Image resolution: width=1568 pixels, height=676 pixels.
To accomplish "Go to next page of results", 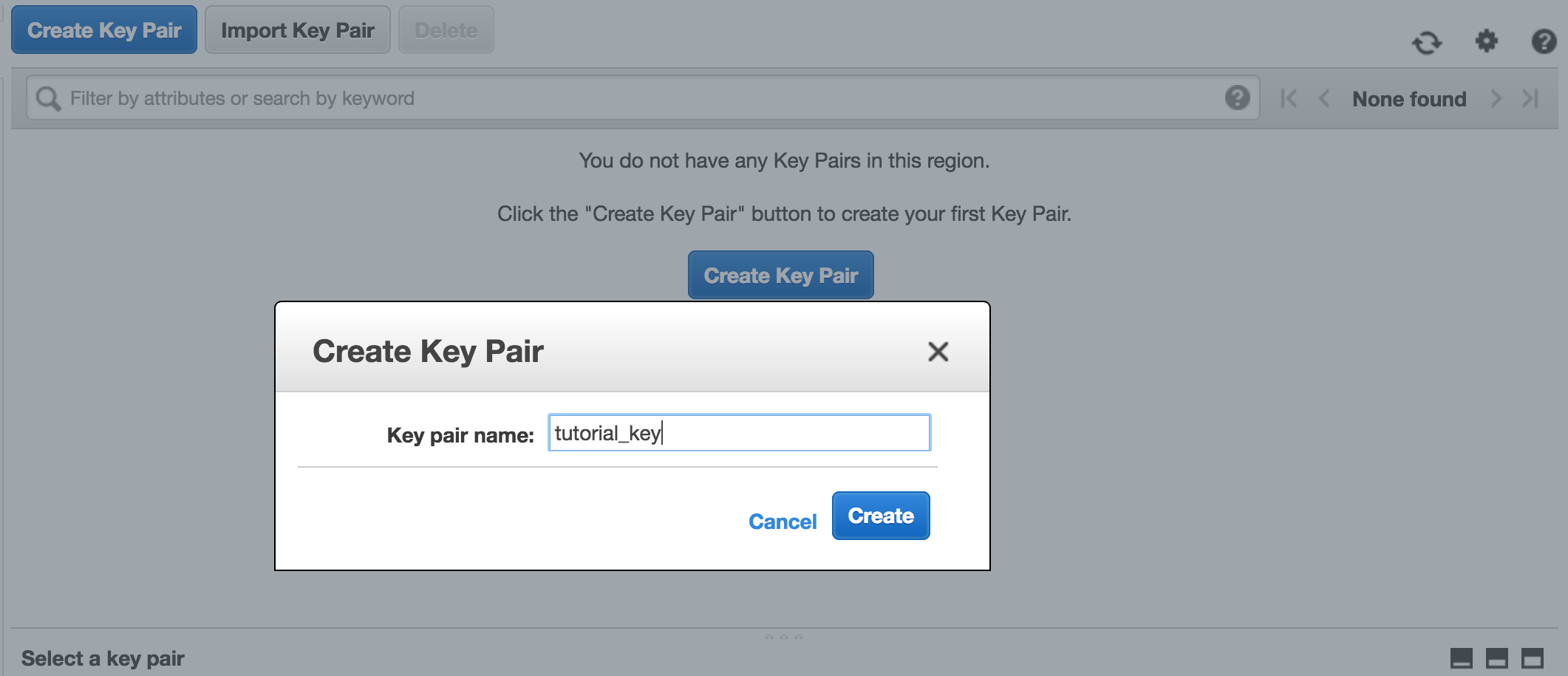I will (x=1496, y=98).
